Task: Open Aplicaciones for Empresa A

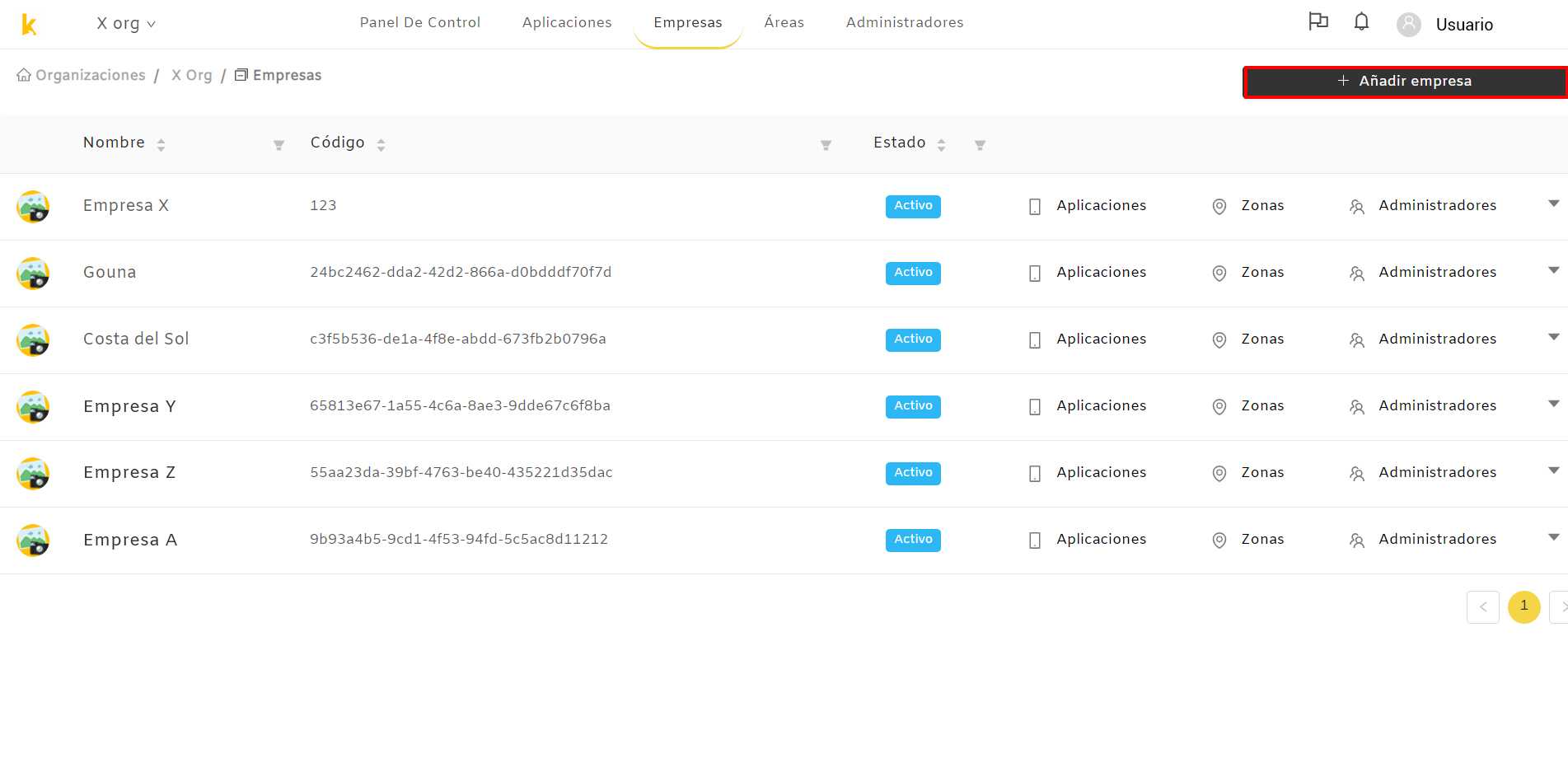Action: [1101, 539]
